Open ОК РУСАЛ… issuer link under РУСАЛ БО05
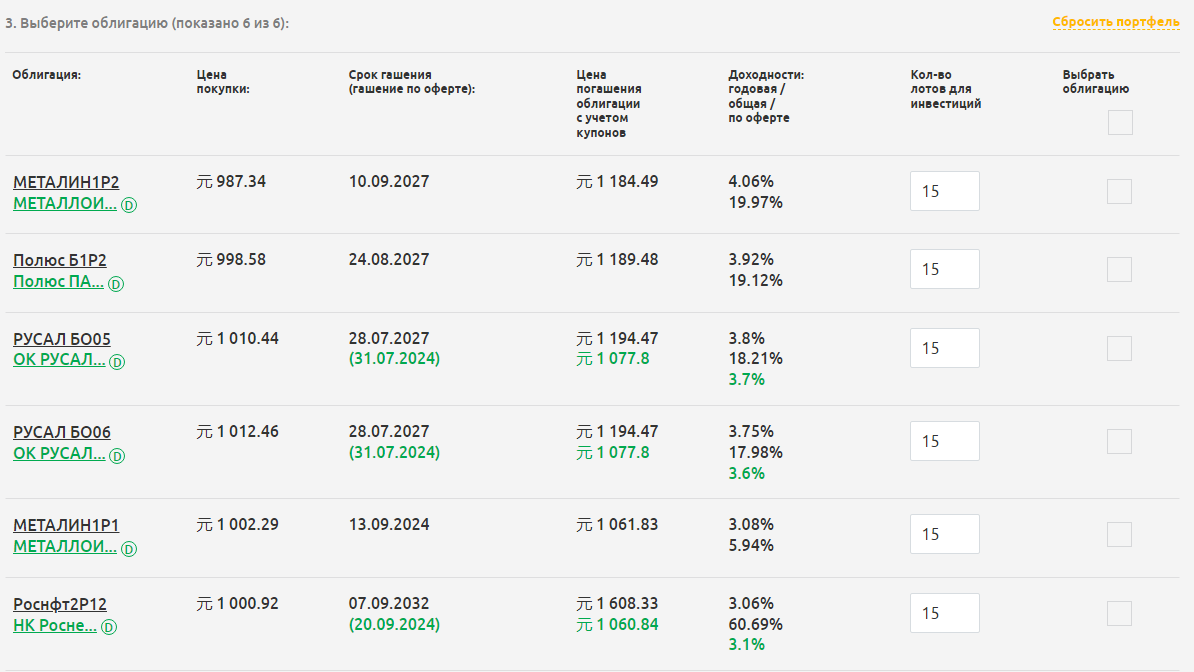The image size is (1194, 672). [59, 360]
